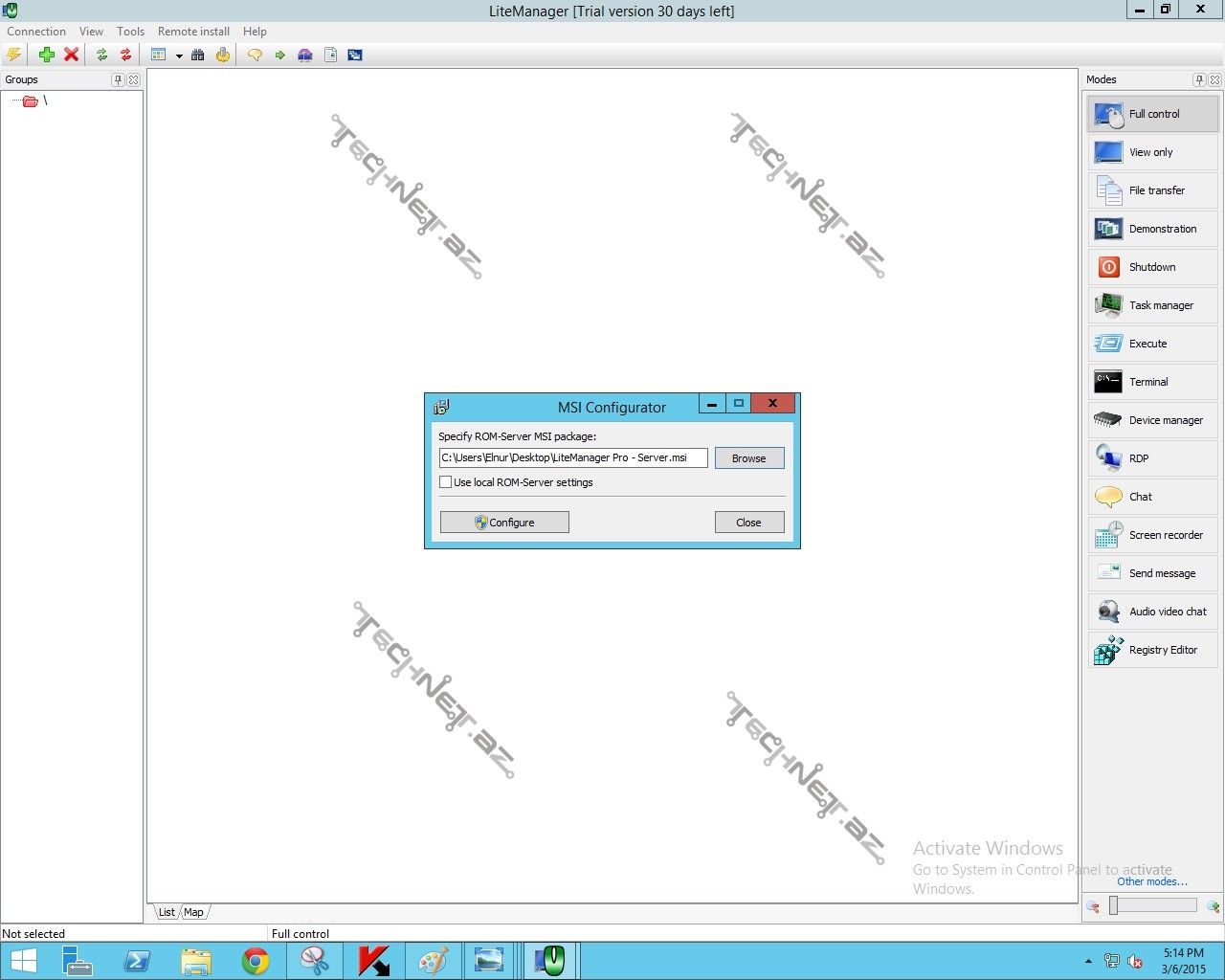The width and height of the screenshot is (1225, 980).
Task: Show hidden system tray icons arrow
Action: click(1088, 961)
